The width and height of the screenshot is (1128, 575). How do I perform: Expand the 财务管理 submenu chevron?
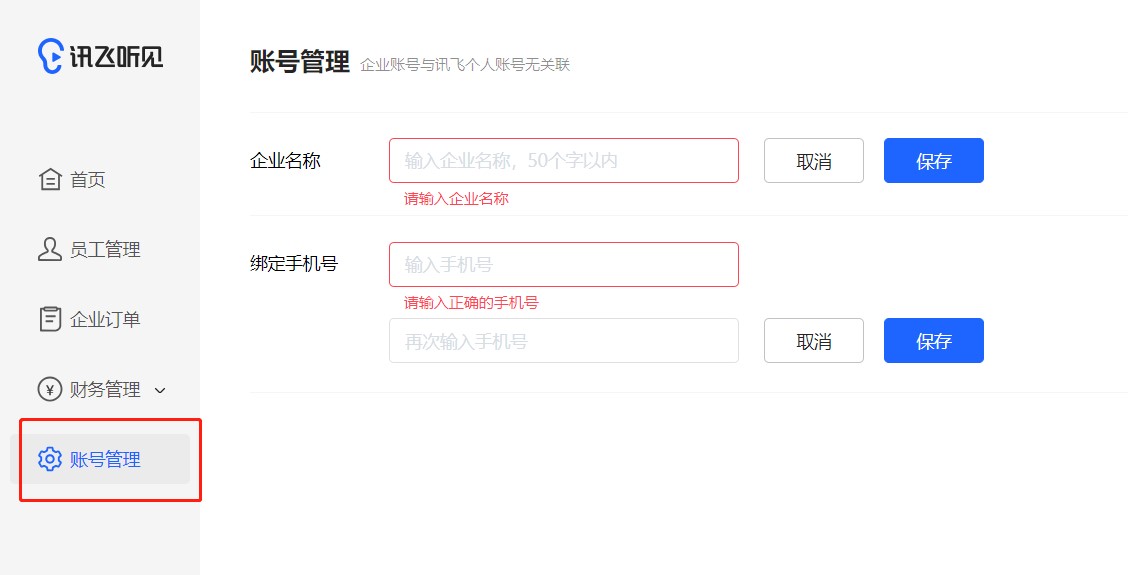(x=160, y=390)
